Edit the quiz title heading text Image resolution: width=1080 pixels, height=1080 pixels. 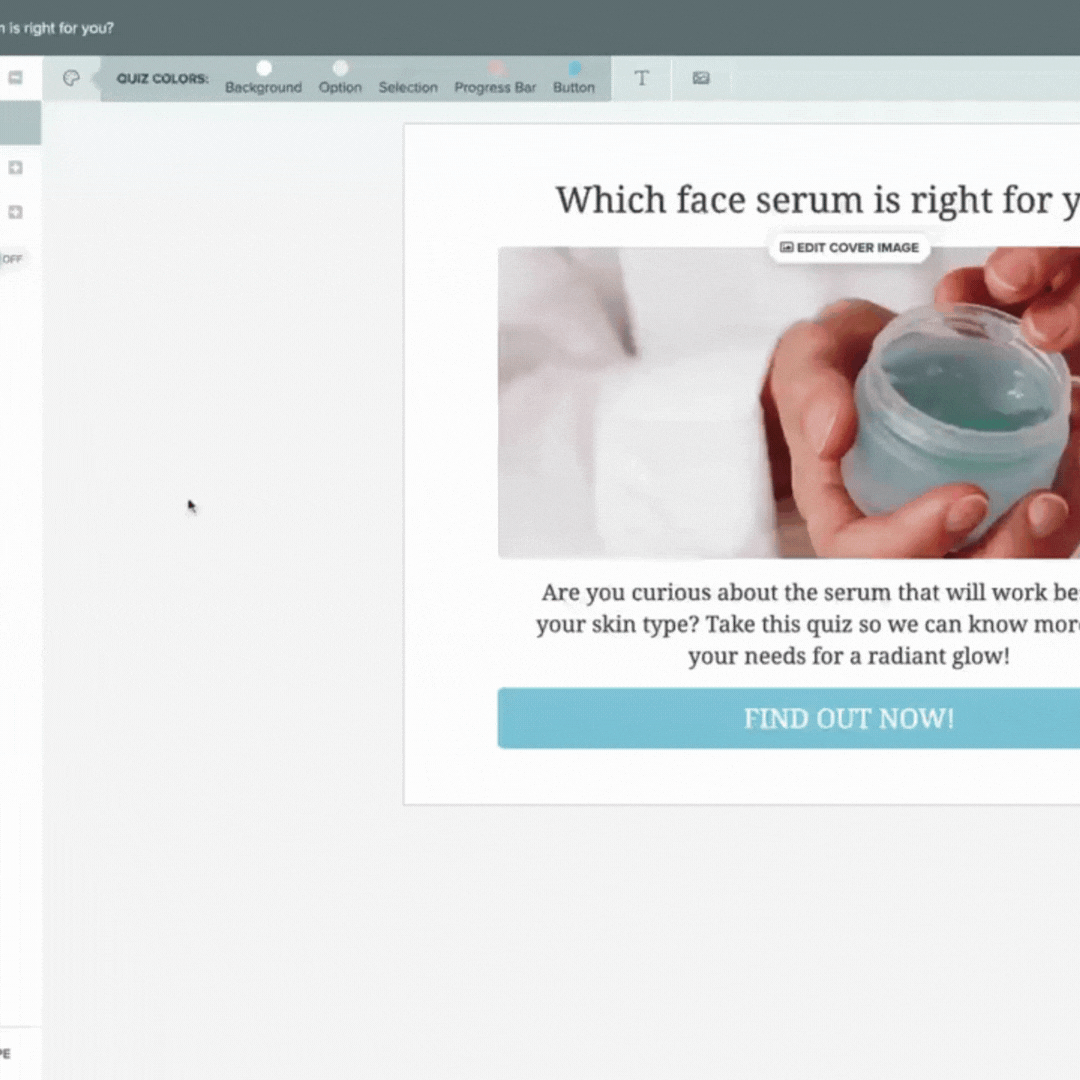coord(818,200)
